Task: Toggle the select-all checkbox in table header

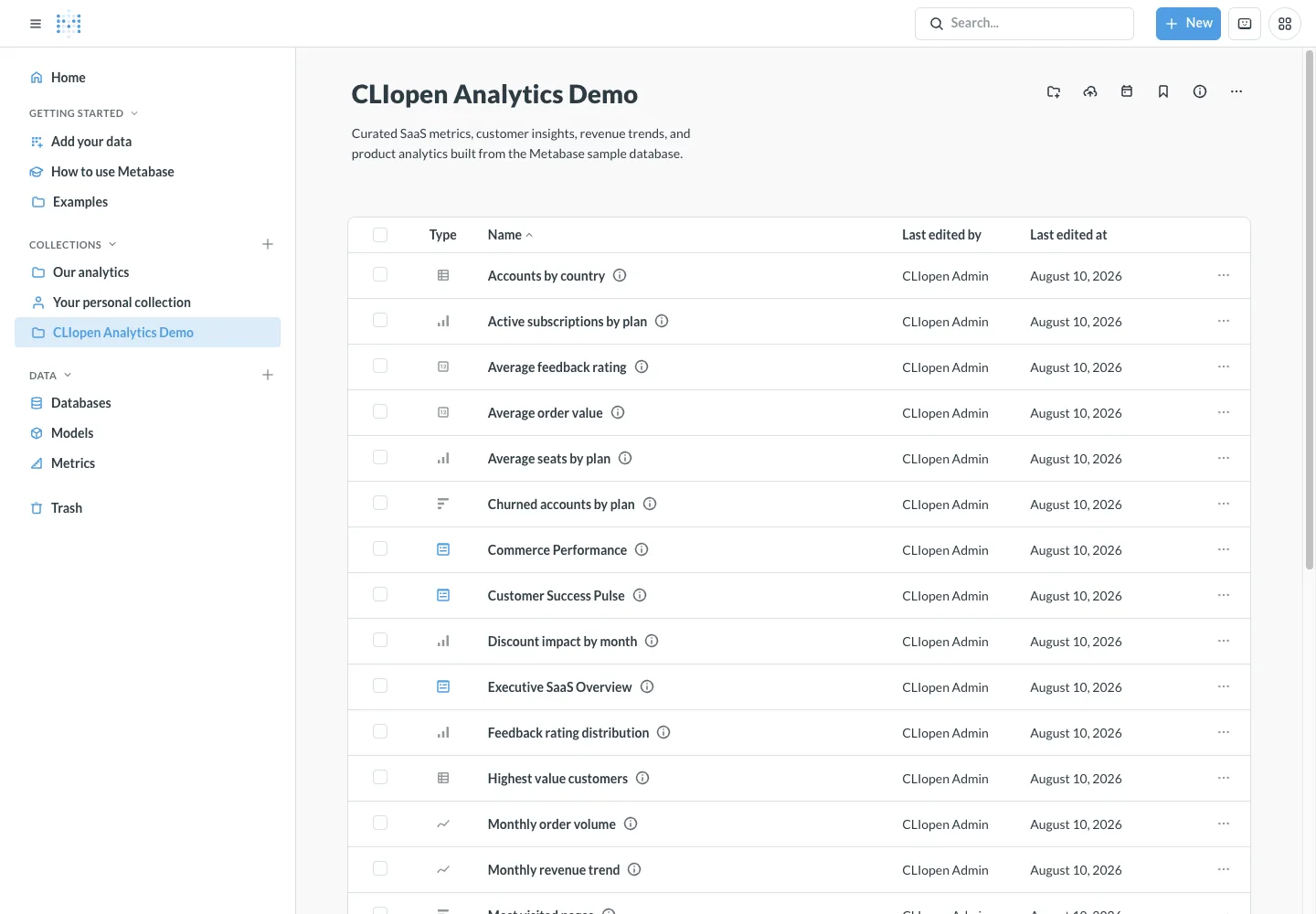Action: pyautogui.click(x=380, y=235)
